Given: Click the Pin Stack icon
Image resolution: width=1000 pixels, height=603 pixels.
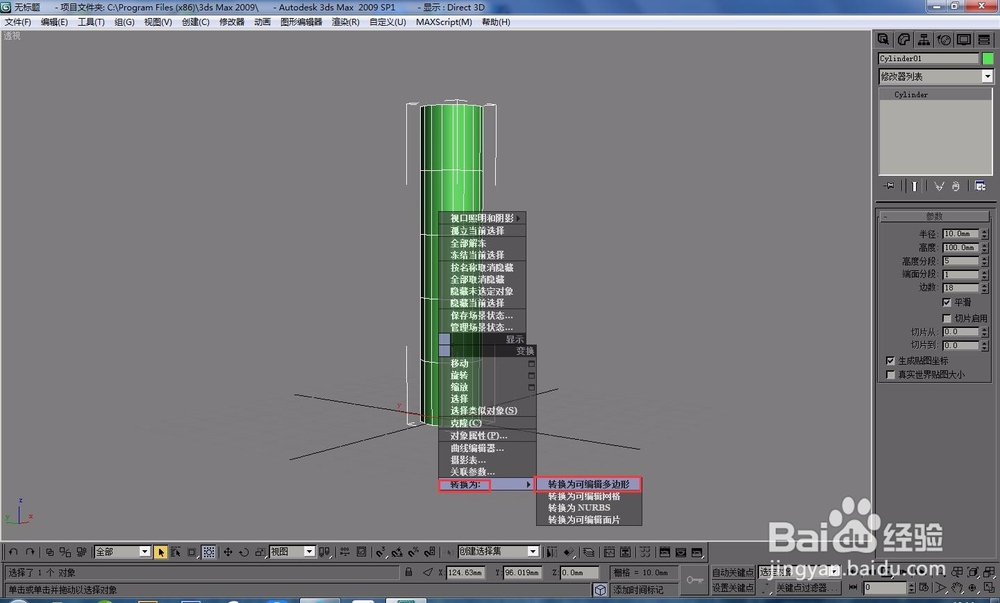Looking at the screenshot, I should 888,186.
